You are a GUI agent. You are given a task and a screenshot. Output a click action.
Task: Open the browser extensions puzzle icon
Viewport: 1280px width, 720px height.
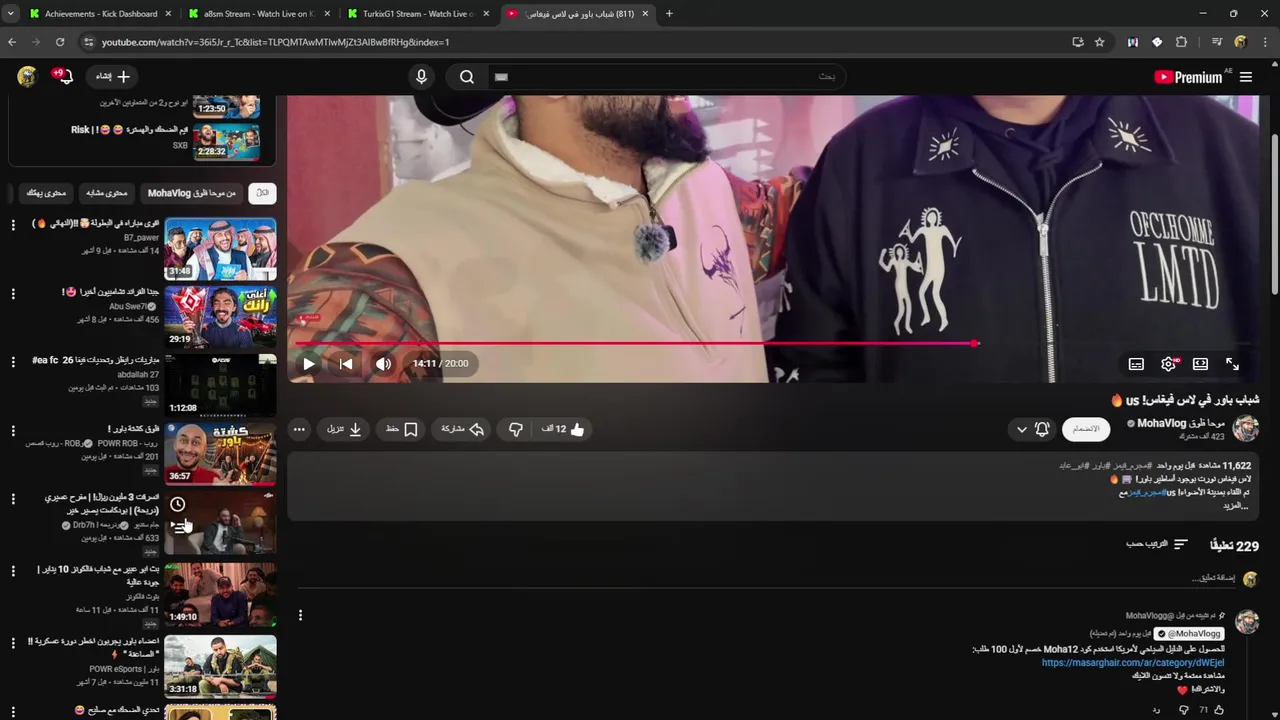[1181, 42]
